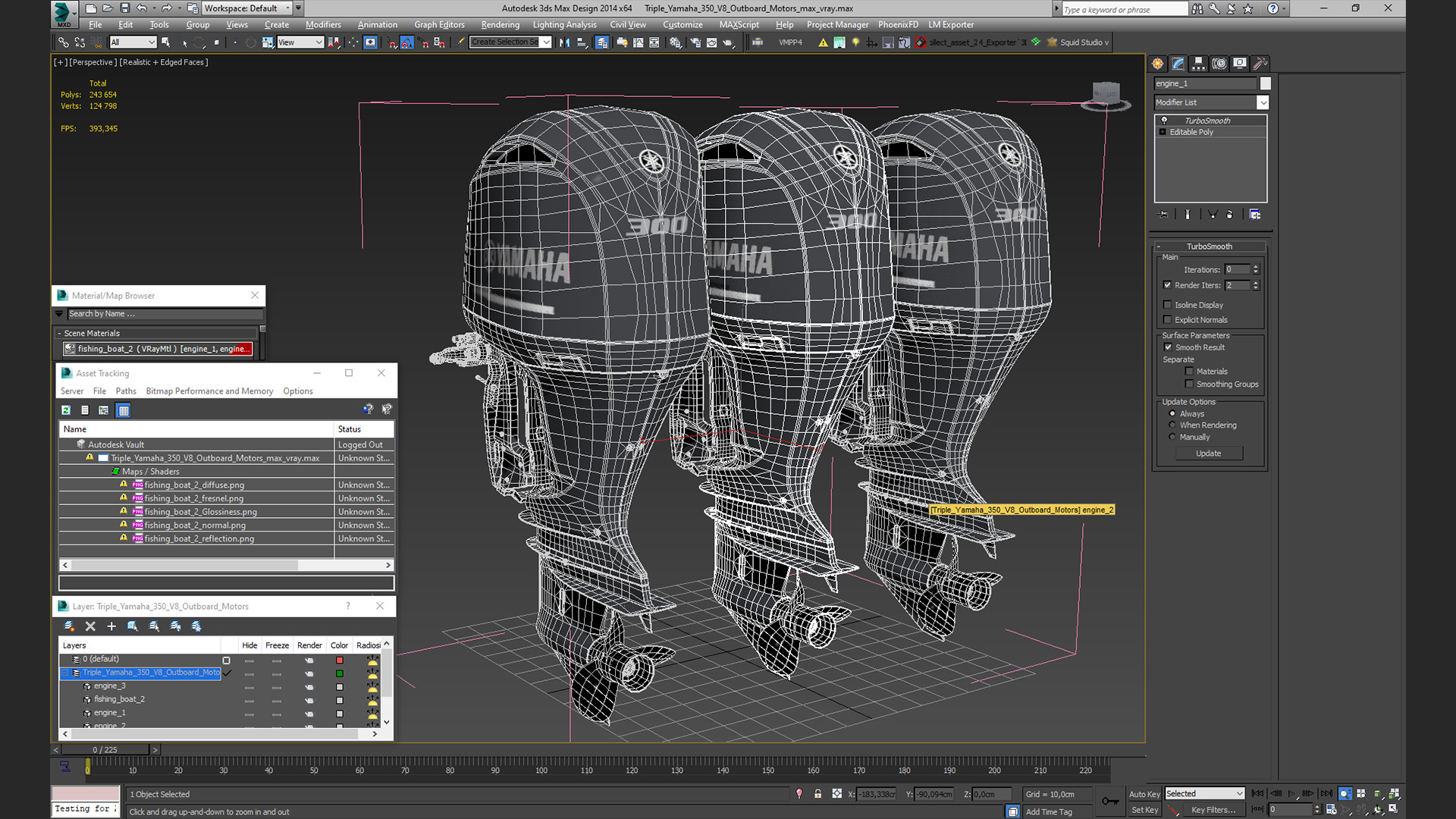Viewport: 1456px width, 819px height.
Task: Click the engine_1 object color swatch
Action: [1265, 83]
